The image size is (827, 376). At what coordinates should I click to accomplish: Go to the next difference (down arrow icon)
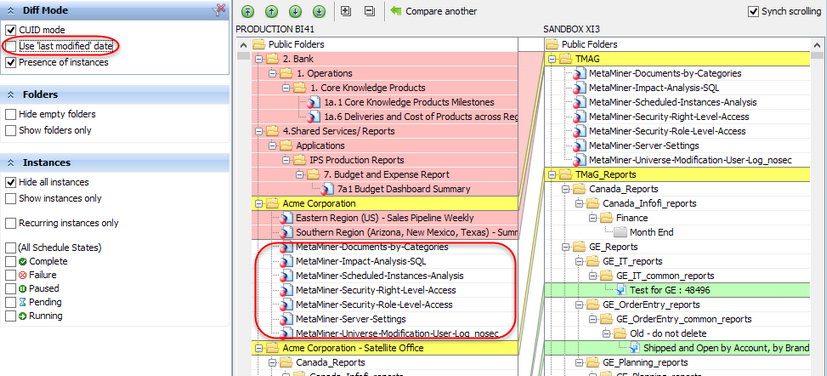(295, 11)
